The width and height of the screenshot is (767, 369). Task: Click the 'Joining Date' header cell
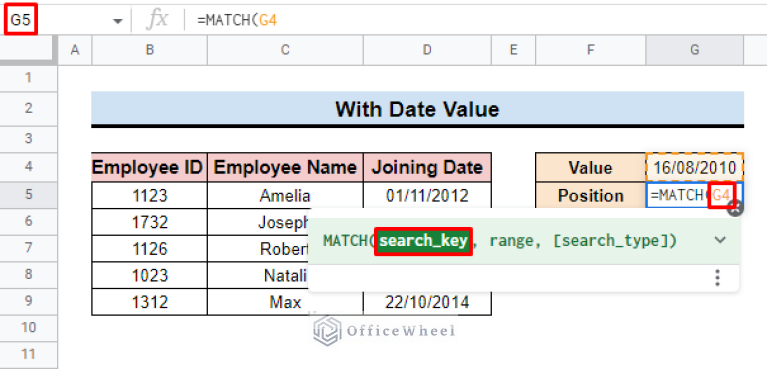pyautogui.click(x=427, y=167)
